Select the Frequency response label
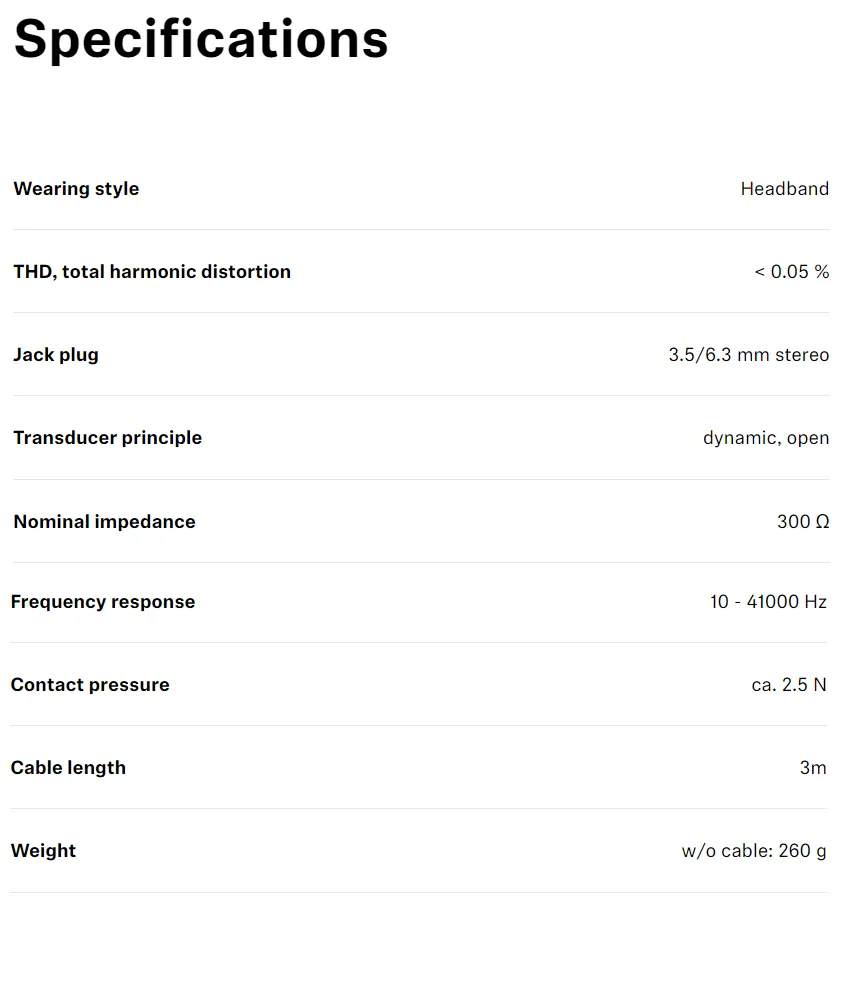 pos(103,602)
